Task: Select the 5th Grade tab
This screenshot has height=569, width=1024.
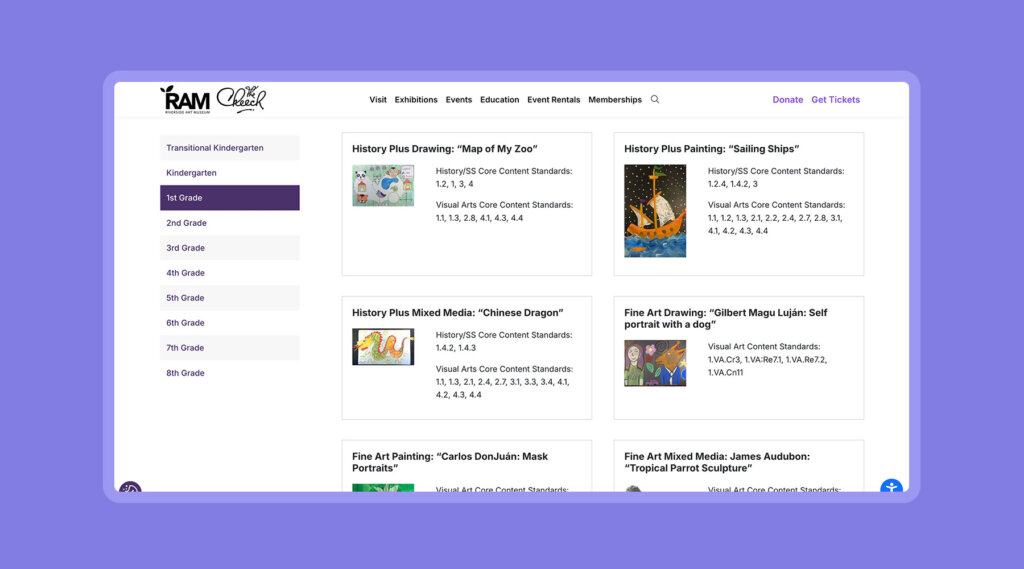Action: (229, 298)
